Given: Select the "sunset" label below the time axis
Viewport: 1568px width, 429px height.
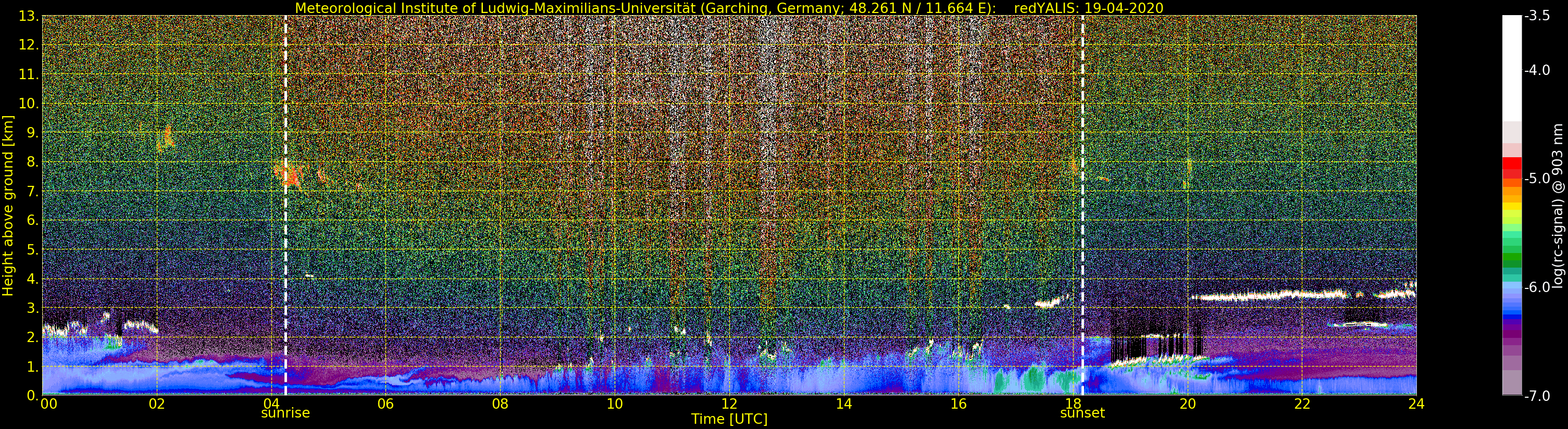Looking at the screenshot, I should click(x=1082, y=413).
